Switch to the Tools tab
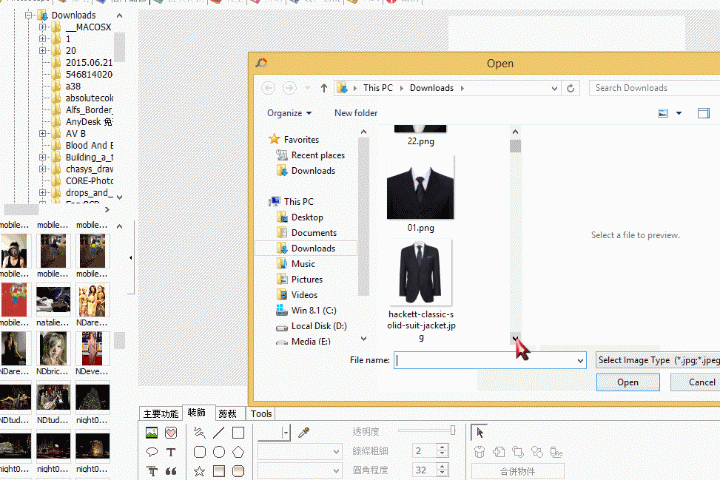Screen dimensions: 720x480 pyautogui.click(x=261, y=413)
